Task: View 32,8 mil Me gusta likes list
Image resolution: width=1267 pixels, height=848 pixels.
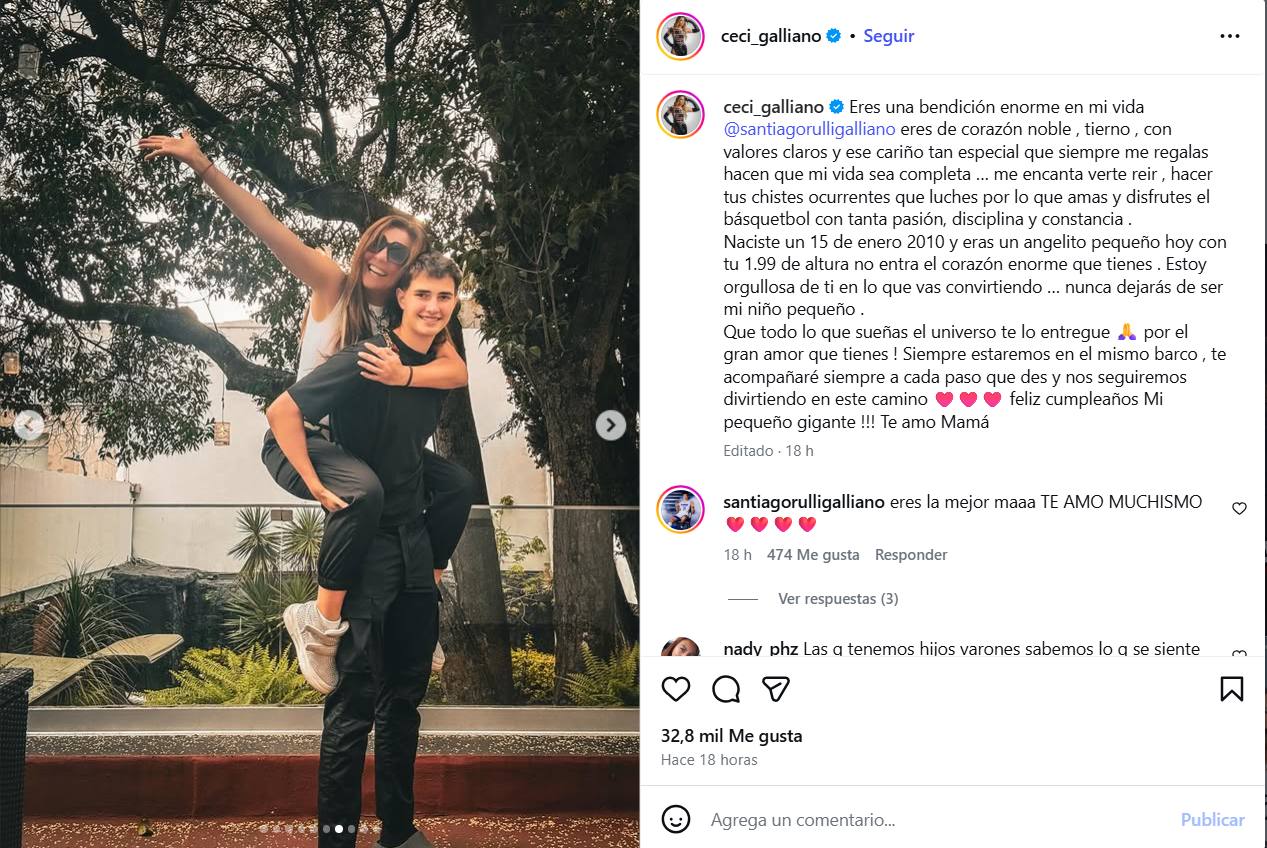Action: pyautogui.click(x=731, y=736)
